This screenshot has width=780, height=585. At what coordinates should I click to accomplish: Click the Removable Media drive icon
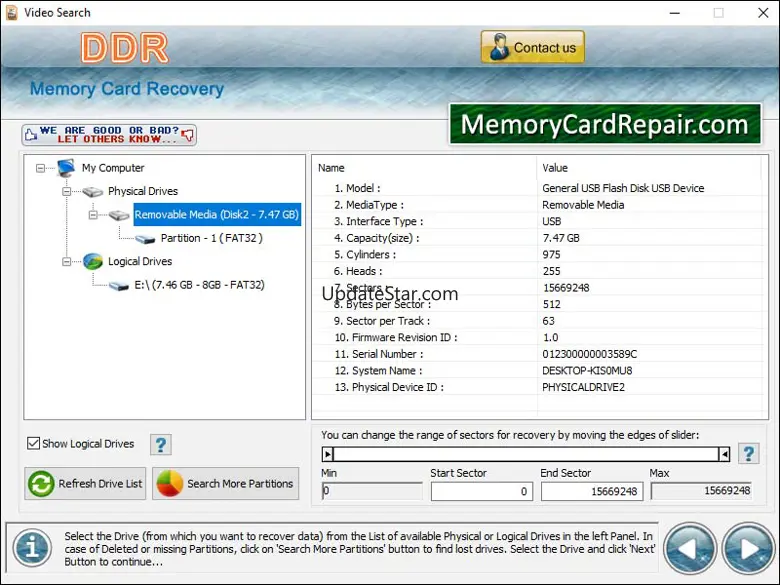pos(119,215)
